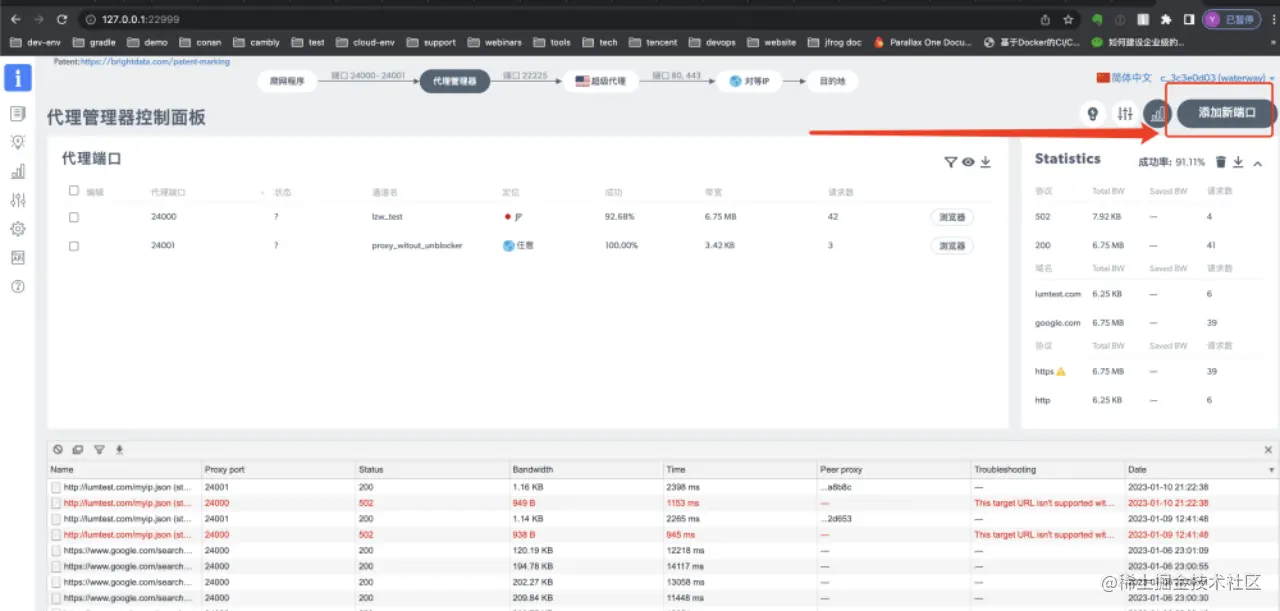This screenshot has width=1280, height=611.
Task: Click the round lightbulb tips button near header
Action: [1093, 114]
